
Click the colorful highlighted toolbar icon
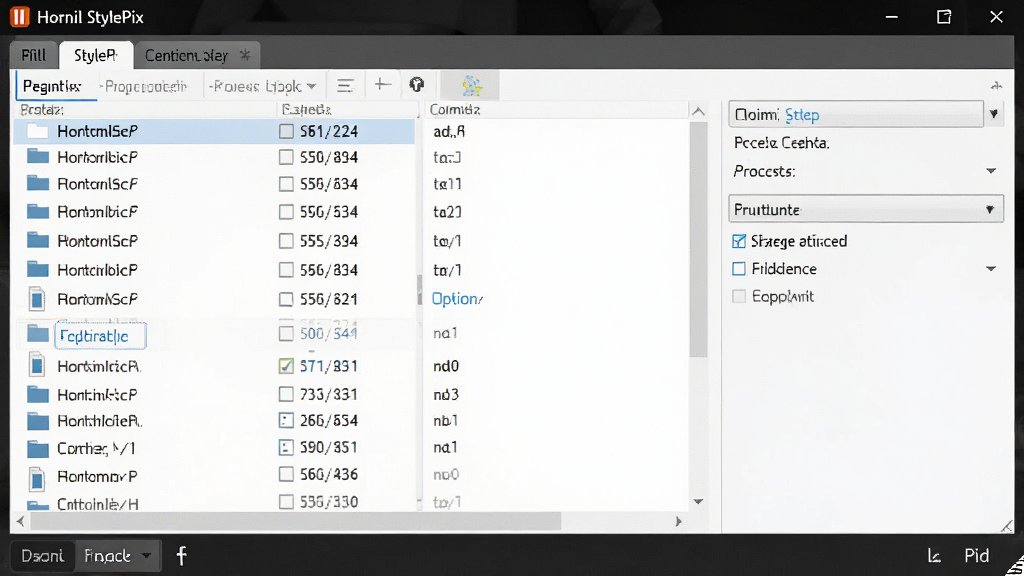click(x=471, y=86)
